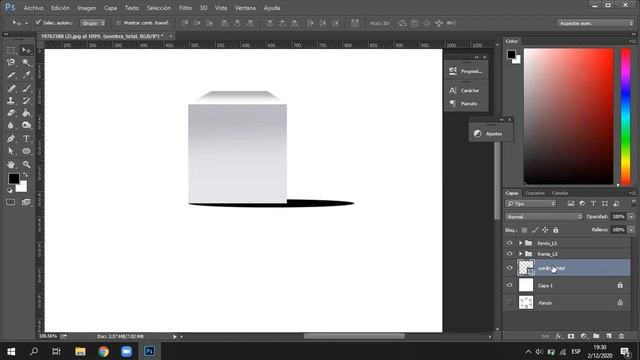The width and height of the screenshot is (640, 360).
Task: Open the Filtro menu
Action: coord(185,8)
